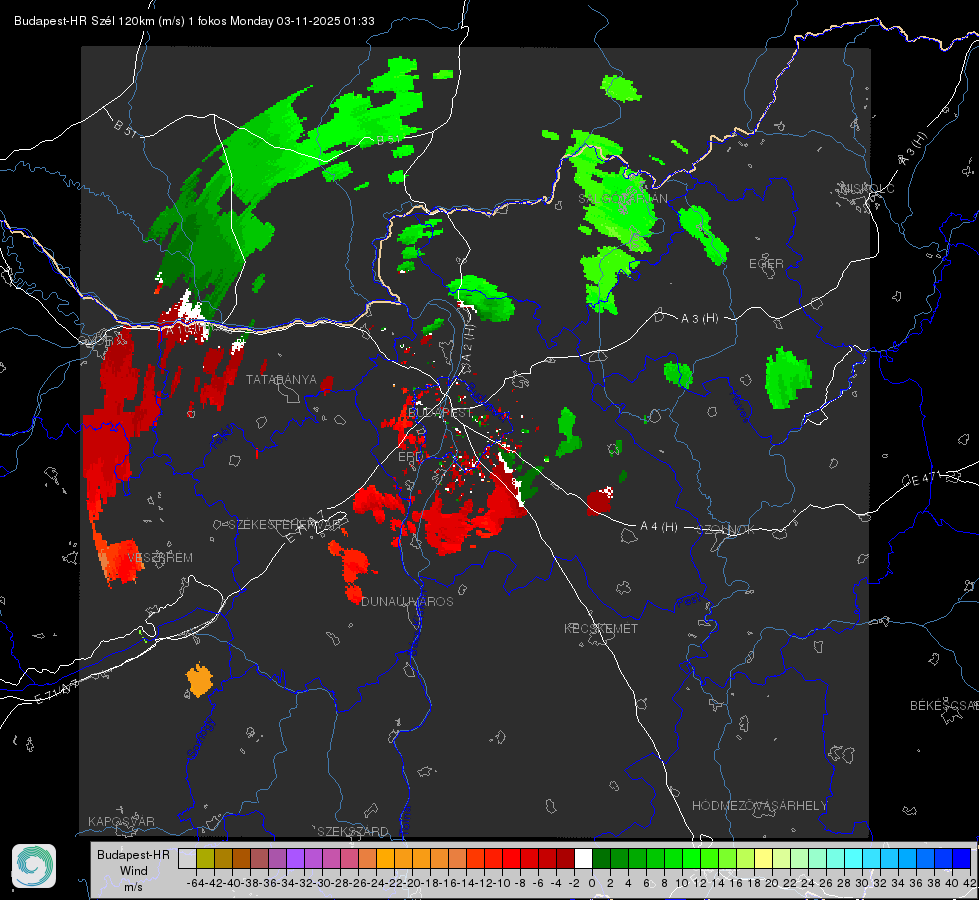Pick the light grey first legend swatch

coord(187,858)
